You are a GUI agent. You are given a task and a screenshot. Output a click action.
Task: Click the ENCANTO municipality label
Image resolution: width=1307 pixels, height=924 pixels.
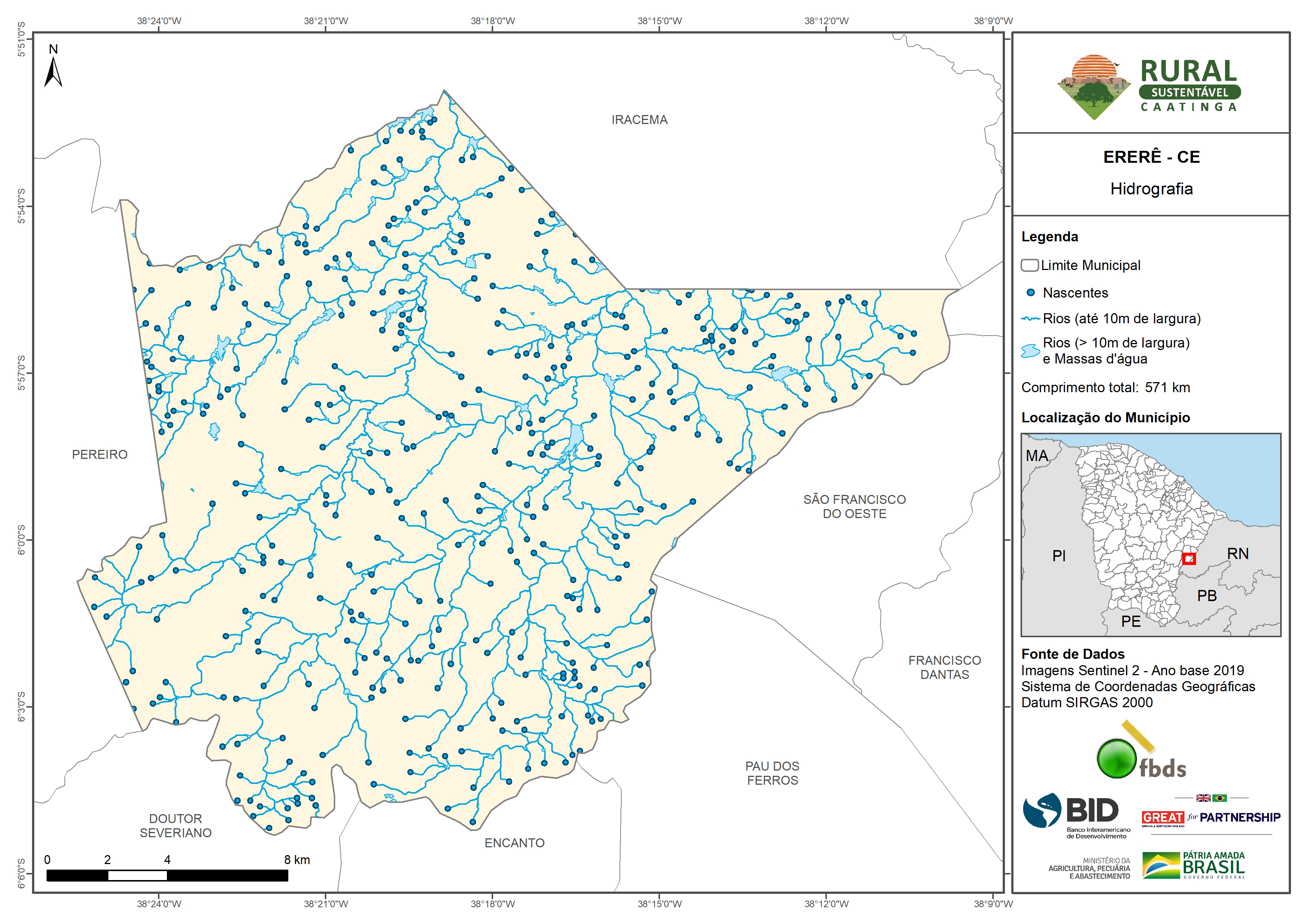pyautogui.click(x=514, y=842)
